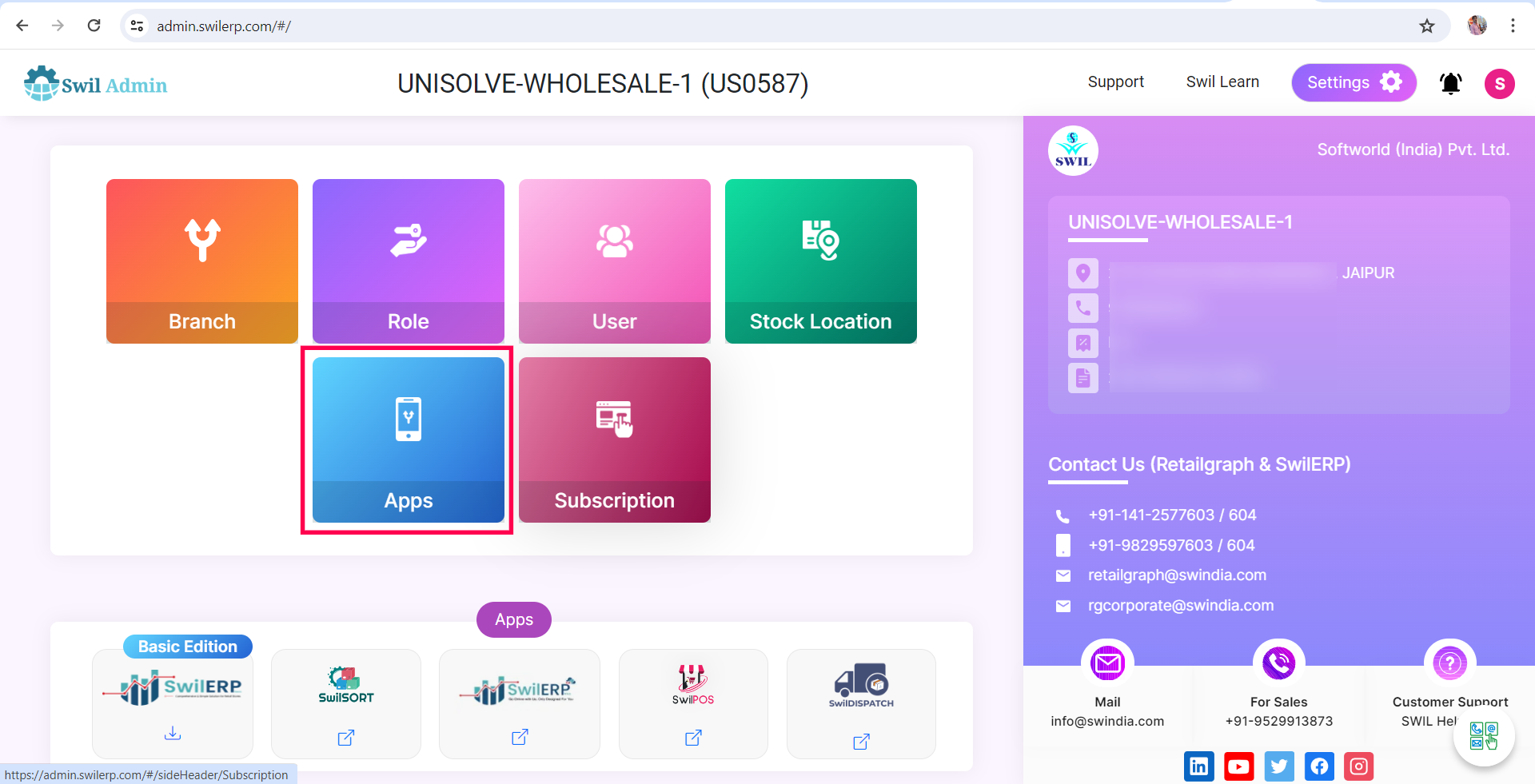Select the SwilSORT app logo
The height and width of the screenshot is (784, 1535).
point(346,685)
